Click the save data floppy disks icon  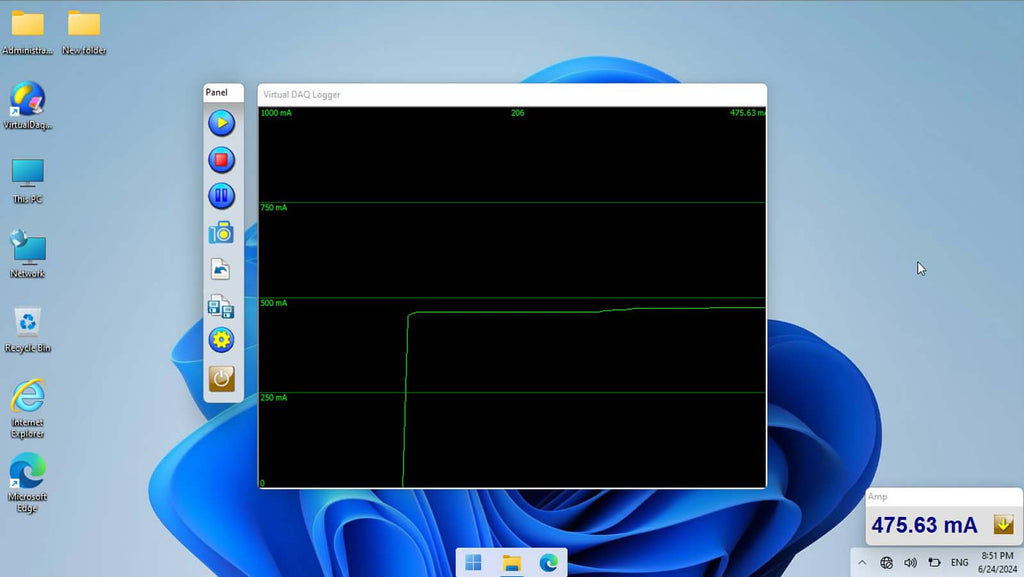point(221,306)
